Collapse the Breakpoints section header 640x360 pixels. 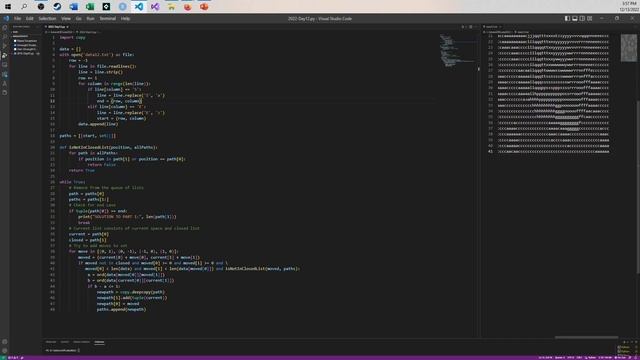(25, 36)
